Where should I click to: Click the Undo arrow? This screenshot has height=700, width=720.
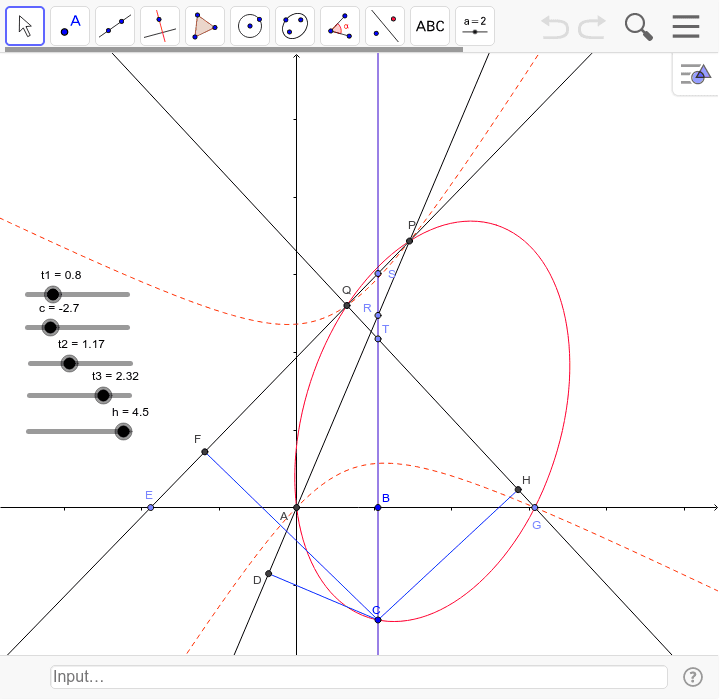pyautogui.click(x=555, y=27)
